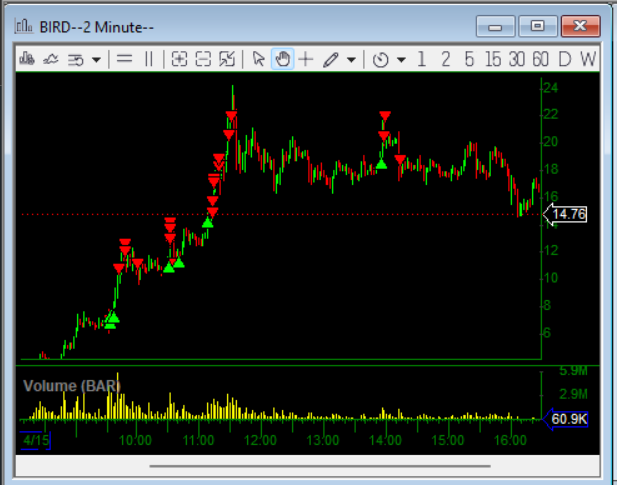Click the 14:00 time axis label

[x=385, y=440]
